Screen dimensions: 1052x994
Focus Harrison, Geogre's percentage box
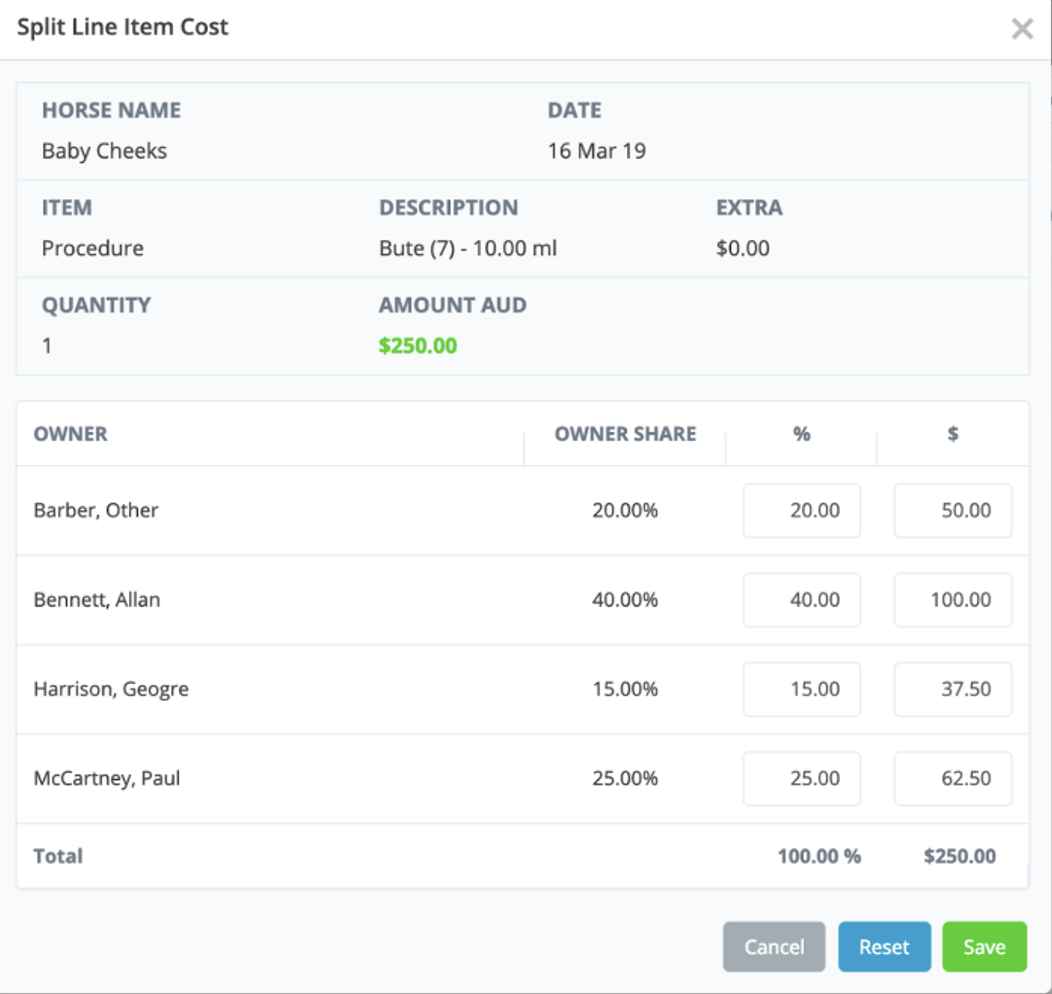[801, 689]
